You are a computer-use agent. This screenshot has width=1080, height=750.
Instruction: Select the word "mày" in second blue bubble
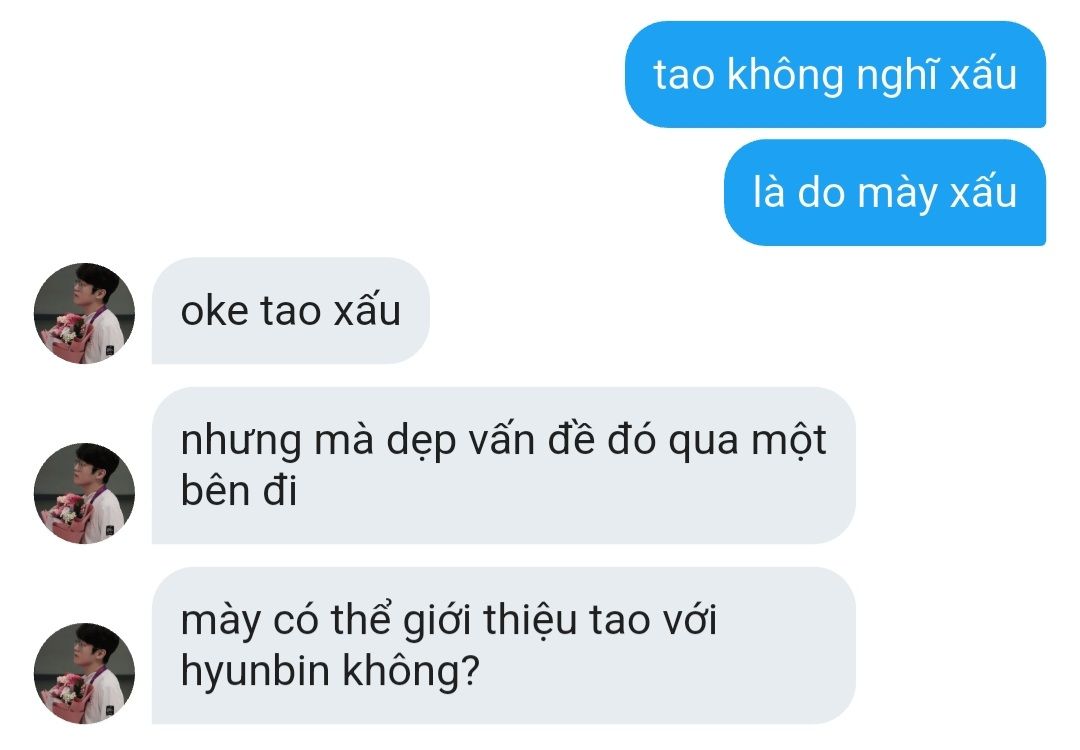[897, 193]
